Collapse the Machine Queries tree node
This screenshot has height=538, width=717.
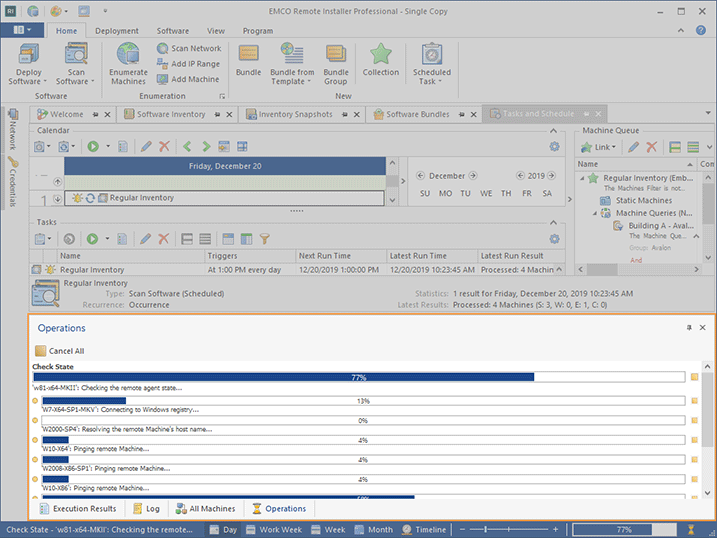(x=593, y=213)
